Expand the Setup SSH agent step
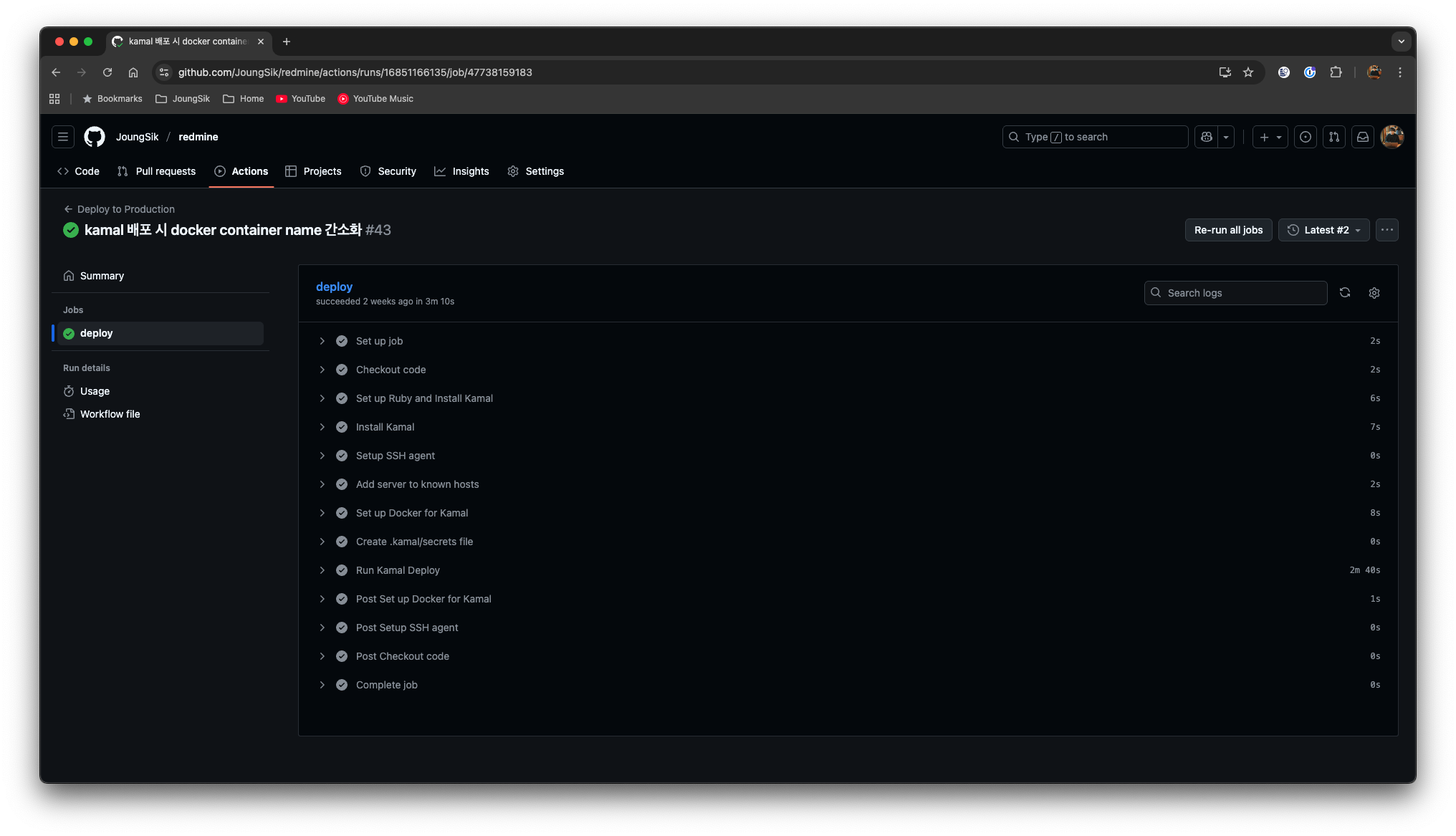 (848, 456)
